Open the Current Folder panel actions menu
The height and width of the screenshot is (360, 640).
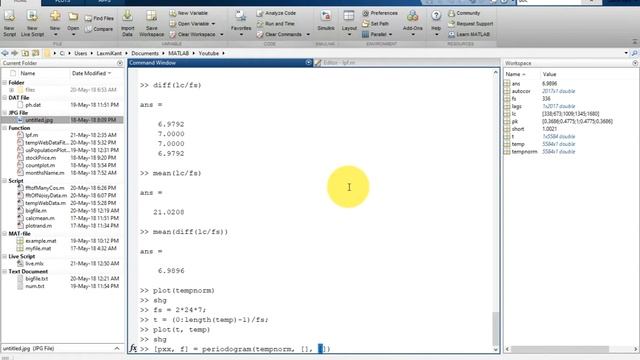tap(120, 63)
